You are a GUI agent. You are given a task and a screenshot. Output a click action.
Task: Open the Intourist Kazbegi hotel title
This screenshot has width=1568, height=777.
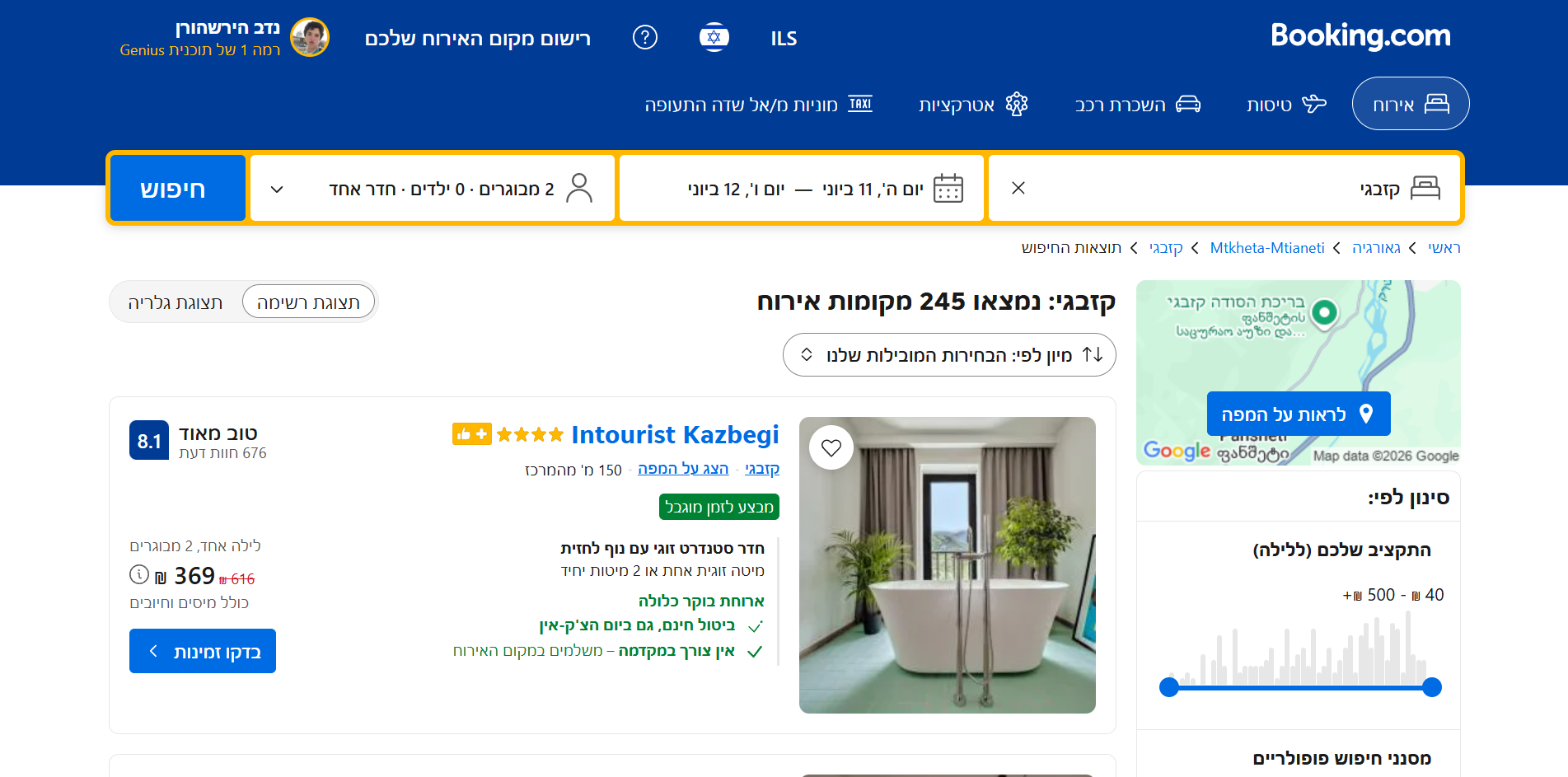675,434
